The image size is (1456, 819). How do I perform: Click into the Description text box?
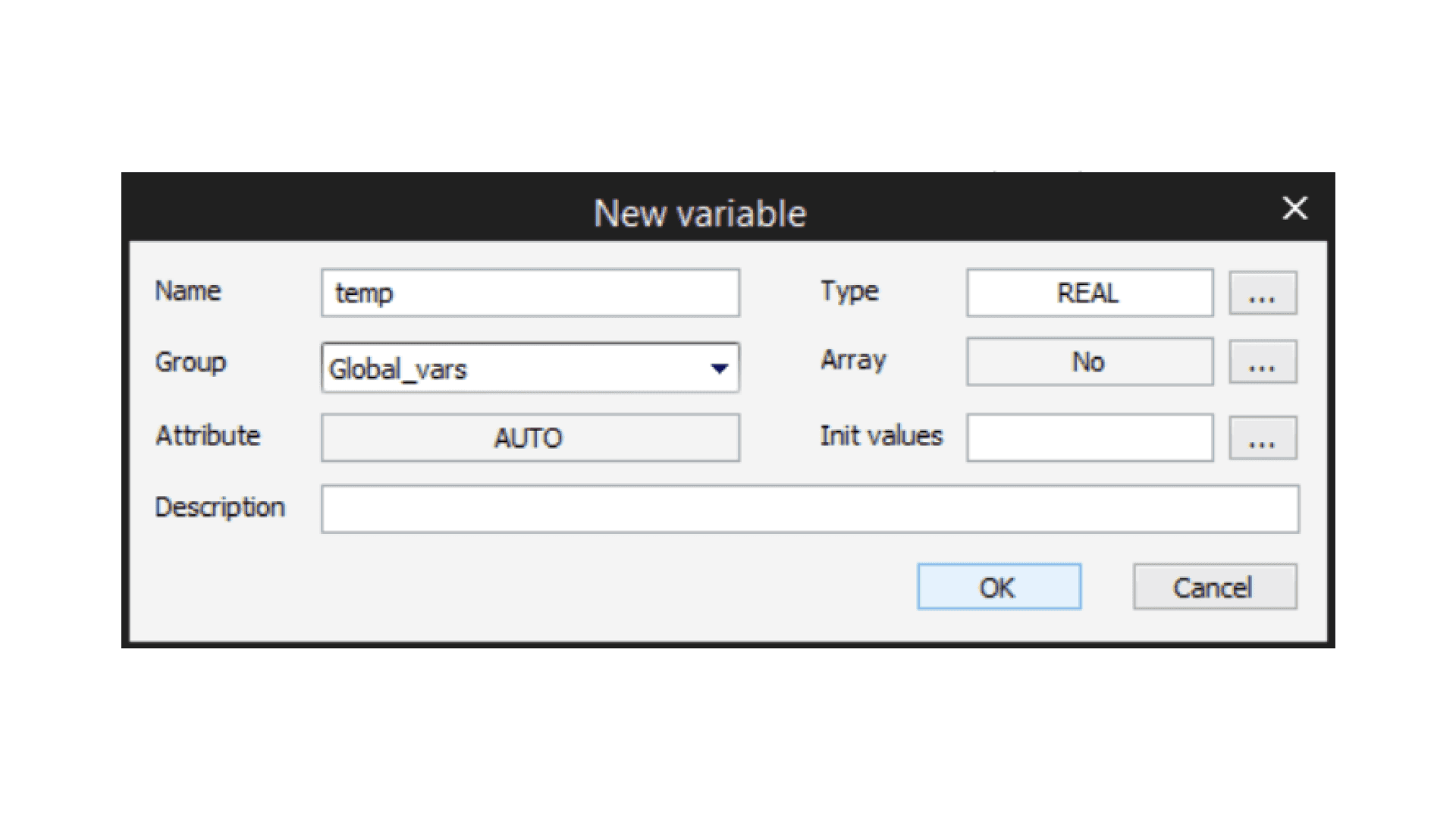(x=809, y=509)
